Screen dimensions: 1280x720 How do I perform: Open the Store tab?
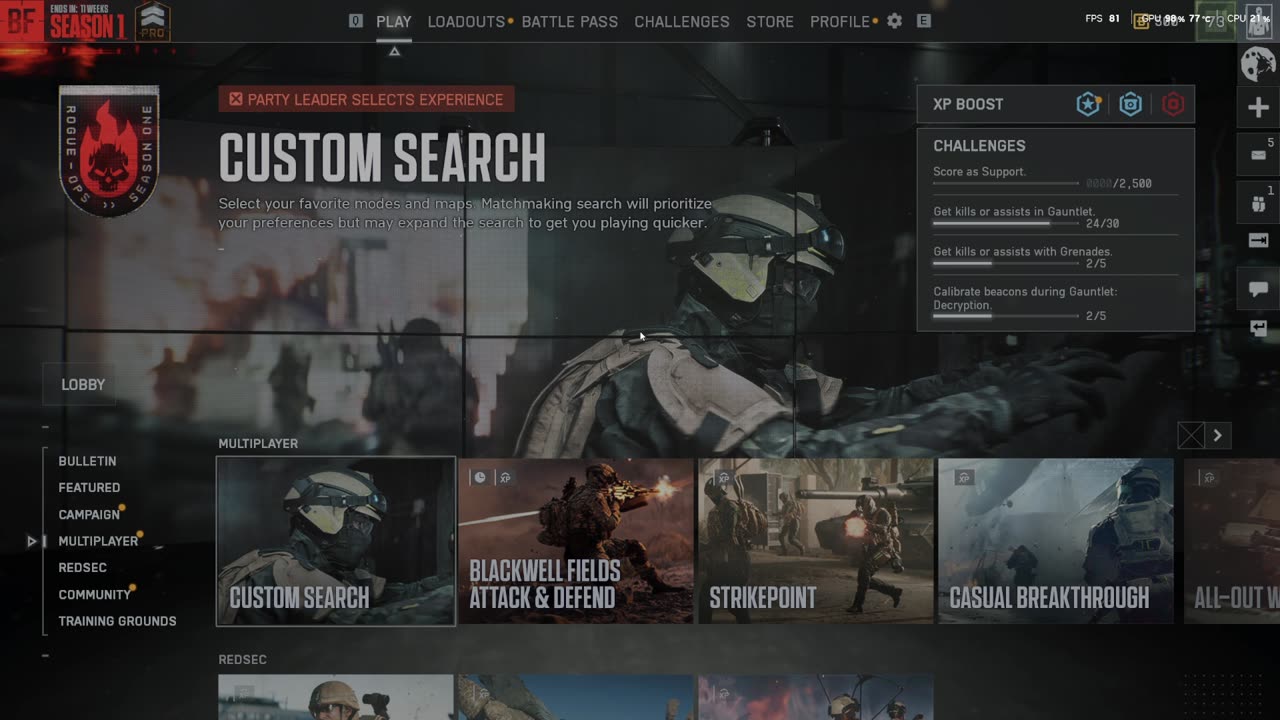pyautogui.click(x=770, y=21)
